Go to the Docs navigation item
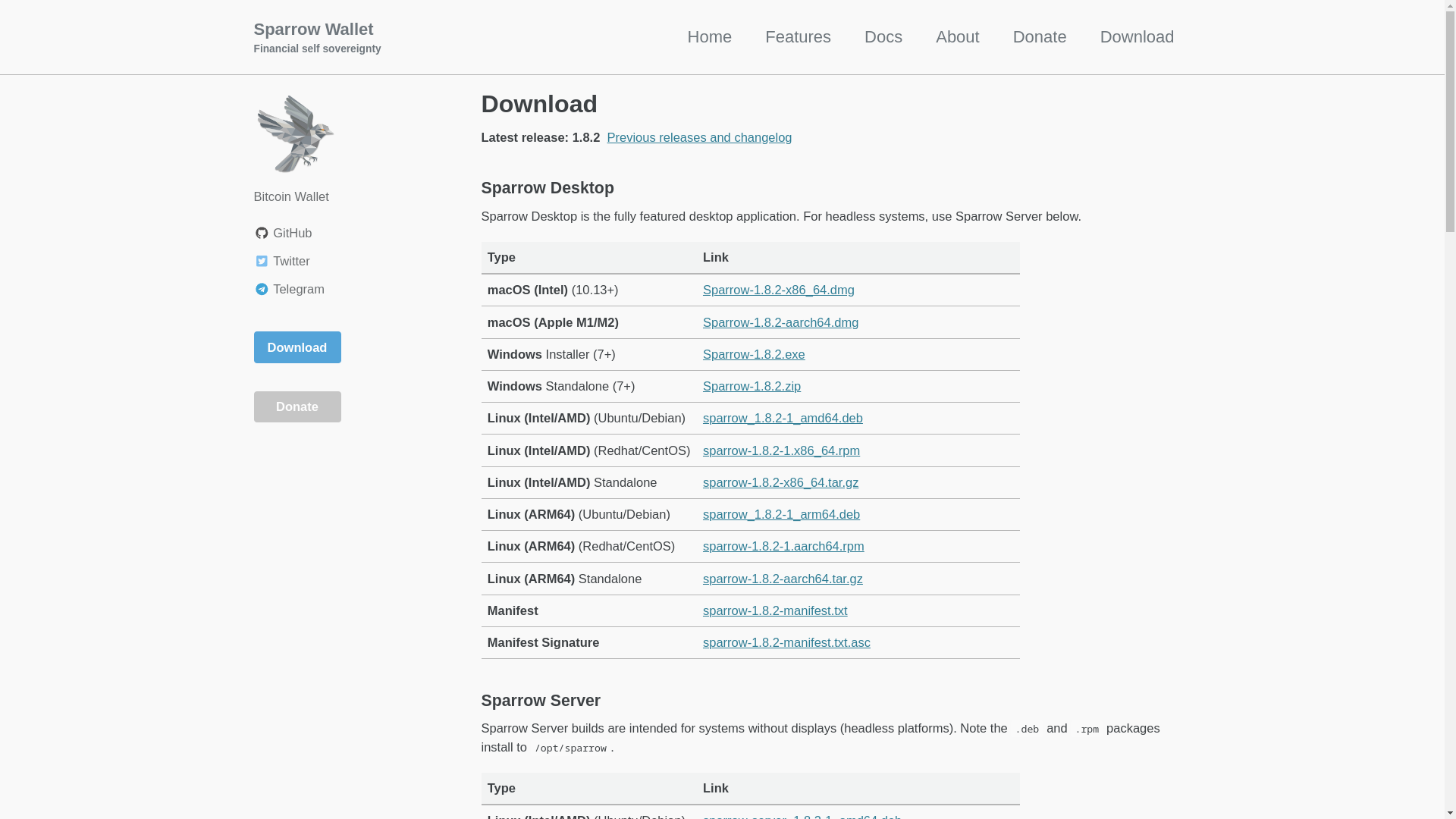The image size is (1456, 819). pyautogui.click(x=883, y=37)
